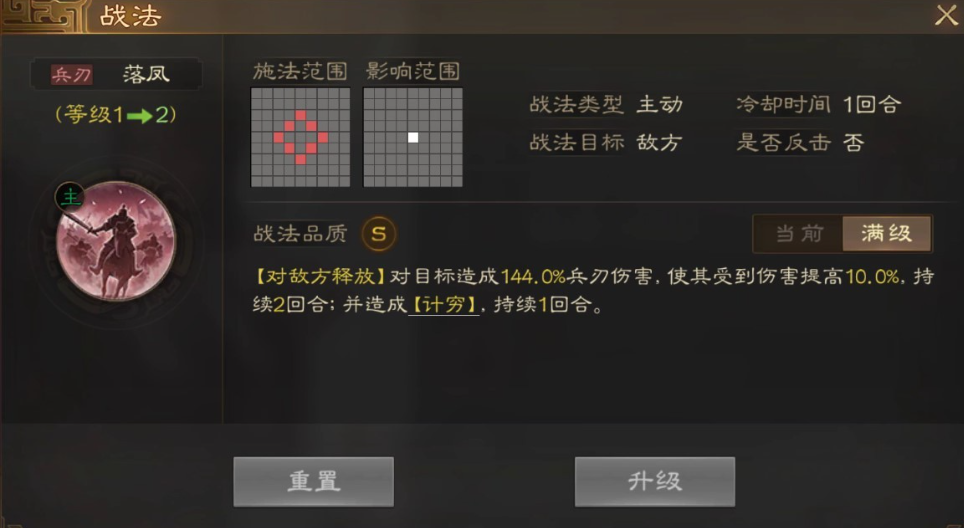Click the 落凤 skill name label
Screen dimensions: 964x528
point(146,74)
